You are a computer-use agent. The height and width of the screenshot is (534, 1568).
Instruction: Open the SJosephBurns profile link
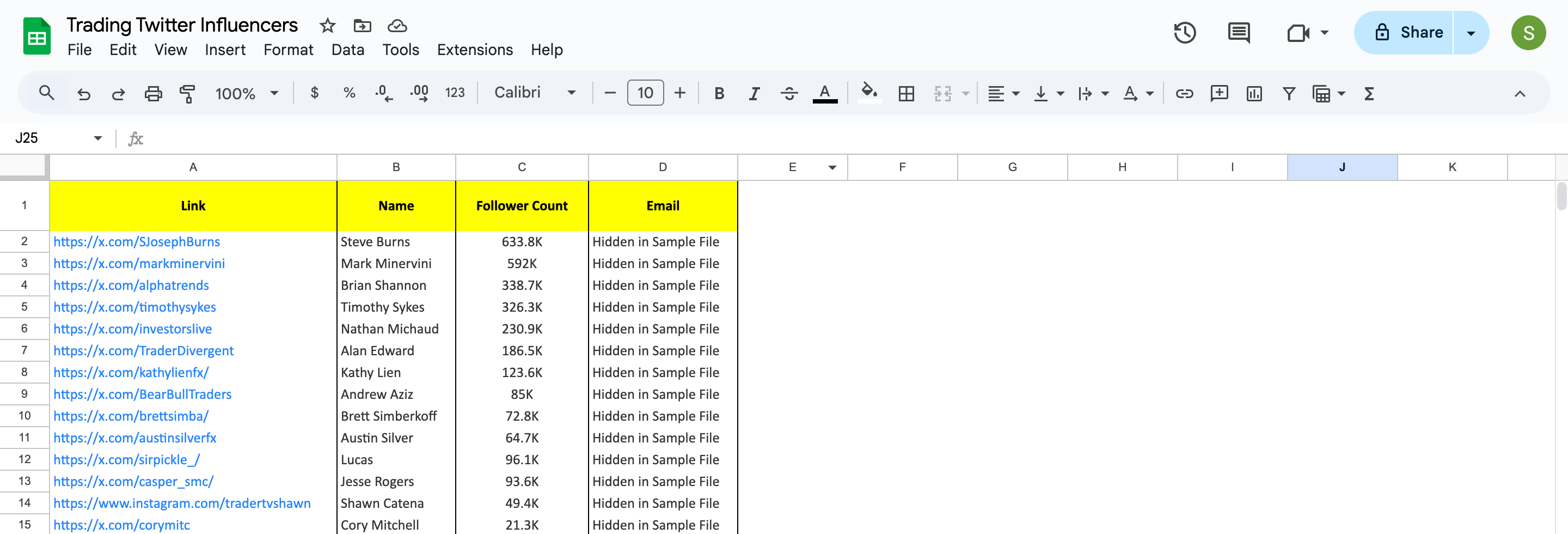pyautogui.click(x=136, y=242)
